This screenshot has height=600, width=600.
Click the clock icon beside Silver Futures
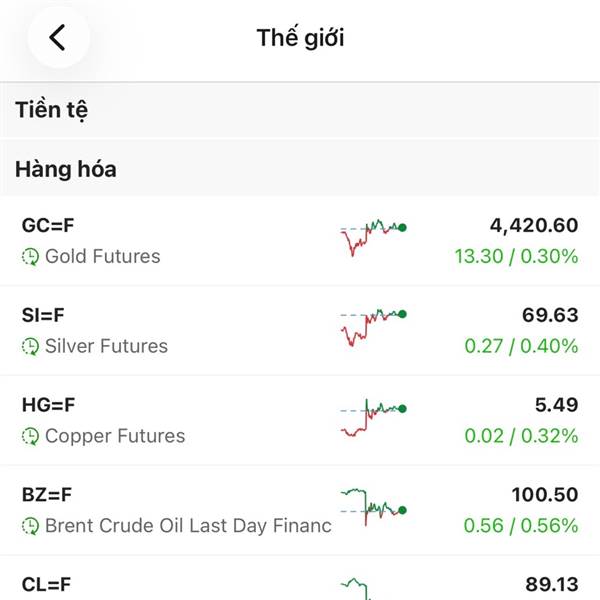30,347
